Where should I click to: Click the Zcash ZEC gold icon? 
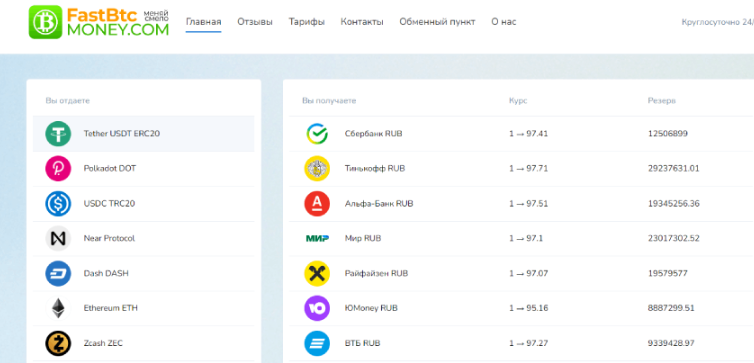(x=58, y=343)
